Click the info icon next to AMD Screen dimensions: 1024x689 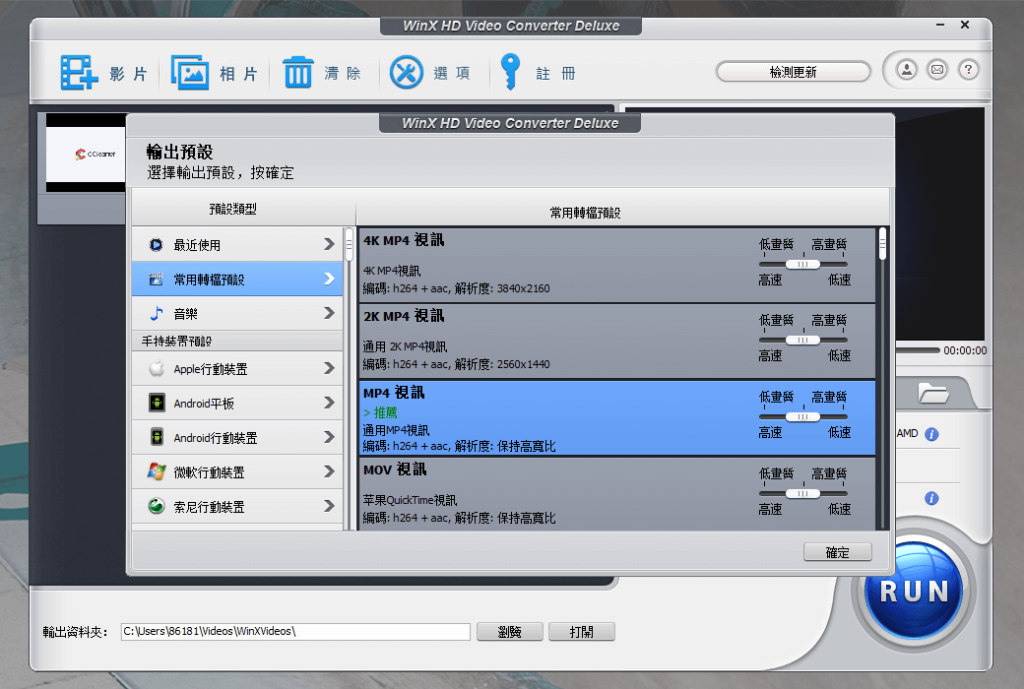coord(932,434)
